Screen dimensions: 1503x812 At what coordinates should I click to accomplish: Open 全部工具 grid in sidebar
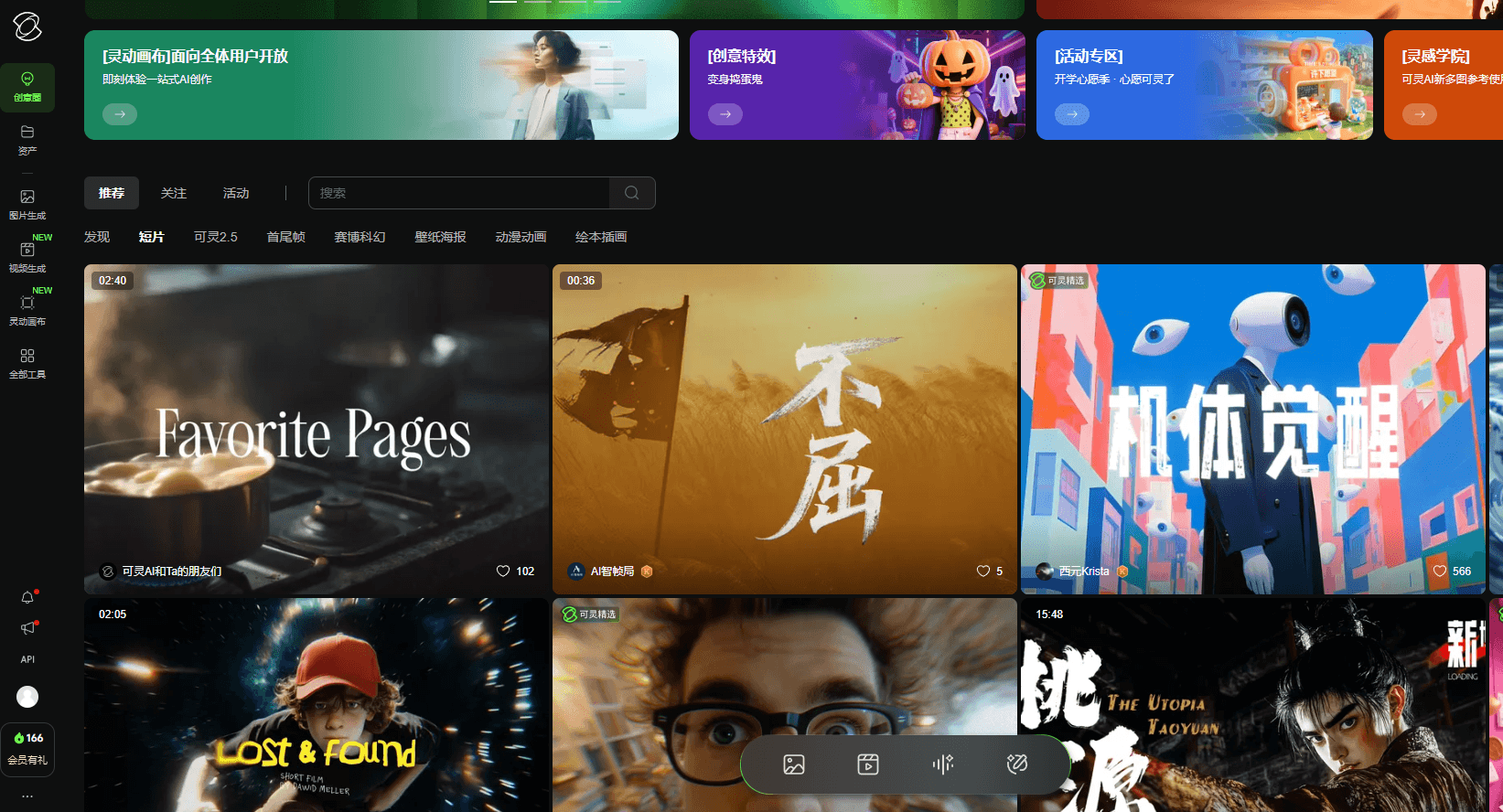pos(27,363)
